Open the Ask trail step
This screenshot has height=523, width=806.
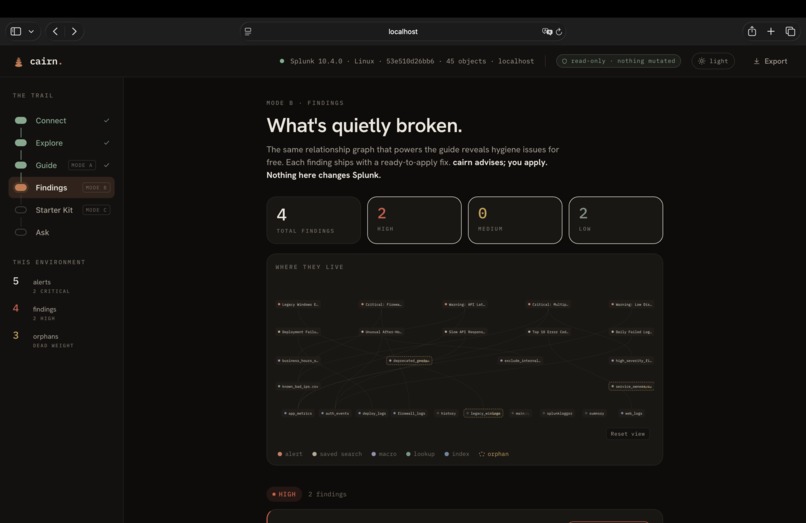(62, 232)
